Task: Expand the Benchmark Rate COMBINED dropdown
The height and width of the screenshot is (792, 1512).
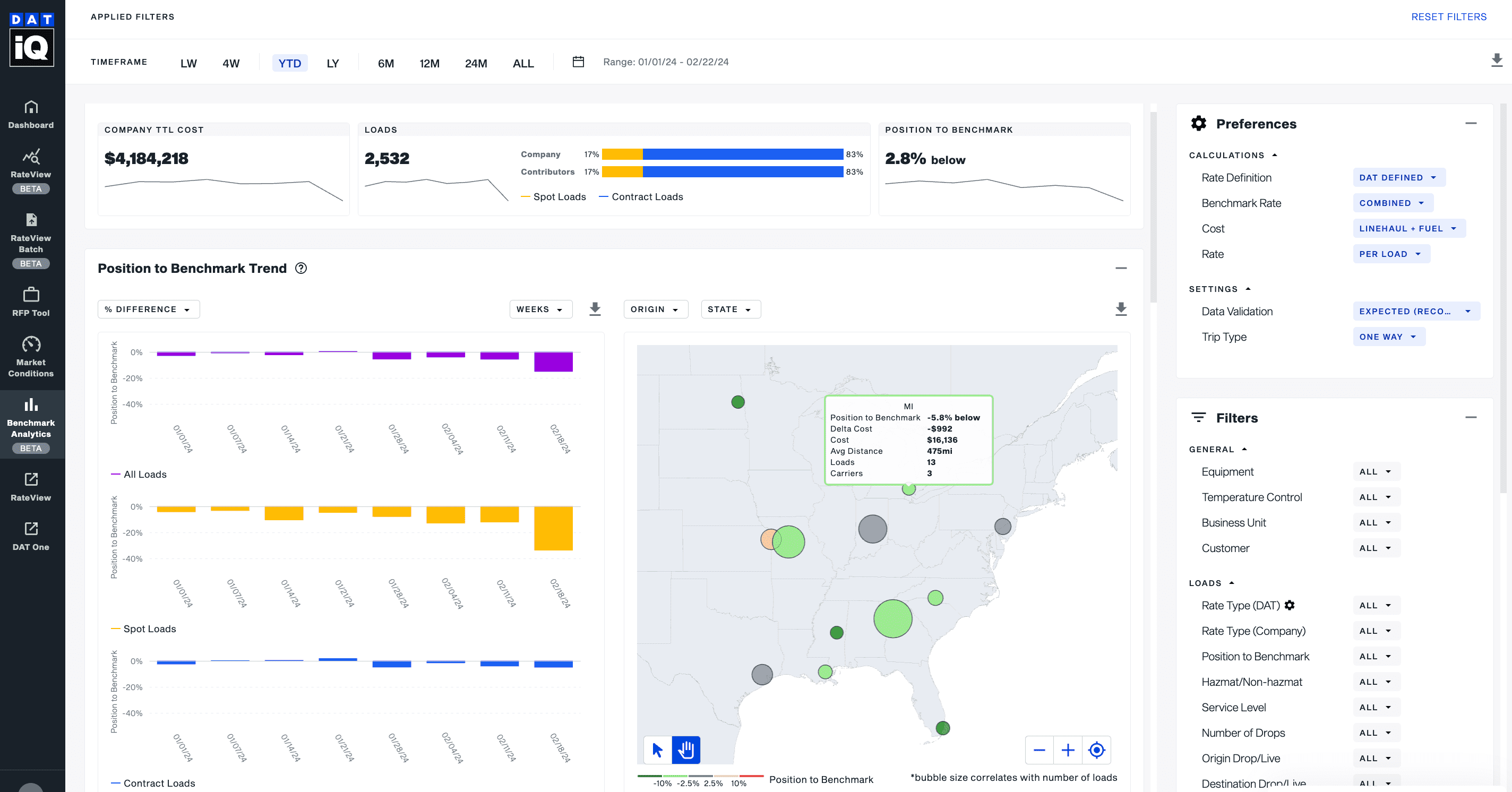Action: (x=1392, y=203)
